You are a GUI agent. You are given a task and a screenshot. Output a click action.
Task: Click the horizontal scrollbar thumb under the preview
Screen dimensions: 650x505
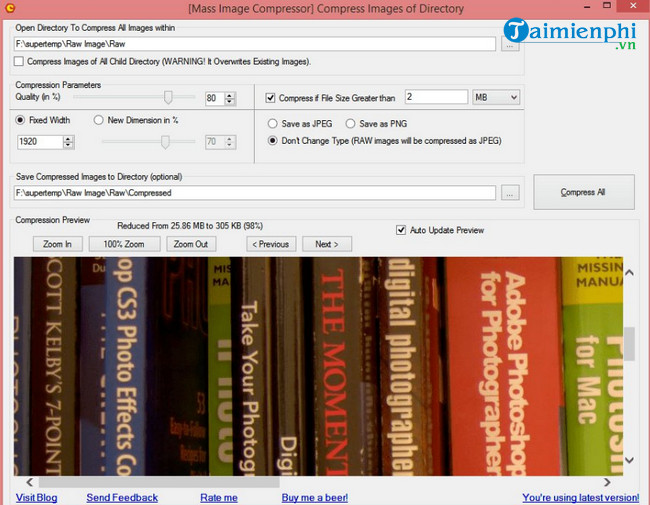click(159, 482)
